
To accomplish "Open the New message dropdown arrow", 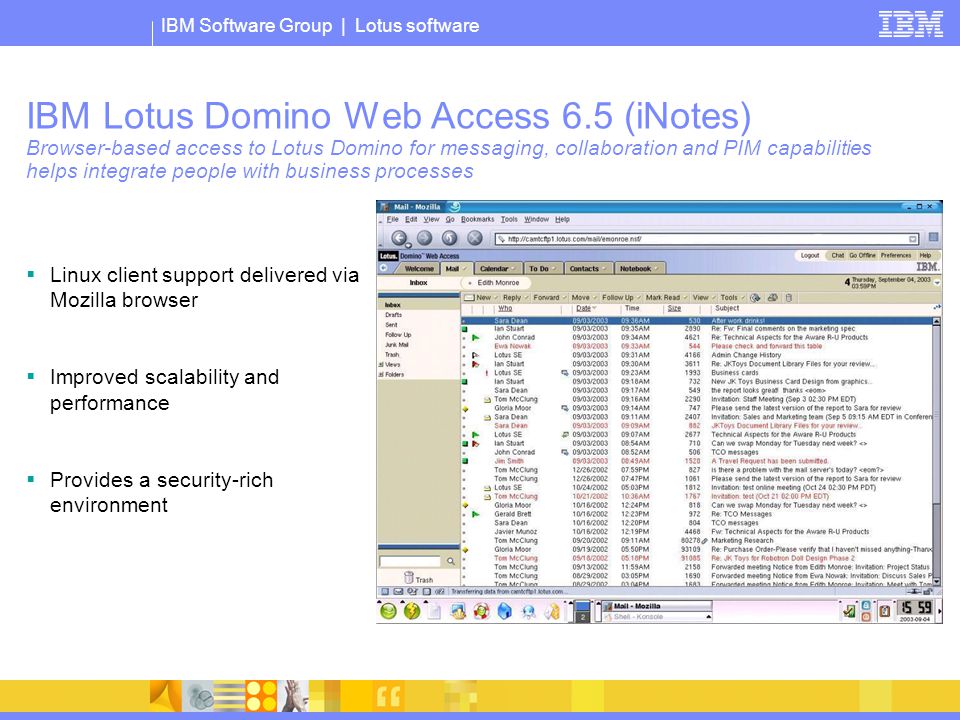I will (x=495, y=298).
